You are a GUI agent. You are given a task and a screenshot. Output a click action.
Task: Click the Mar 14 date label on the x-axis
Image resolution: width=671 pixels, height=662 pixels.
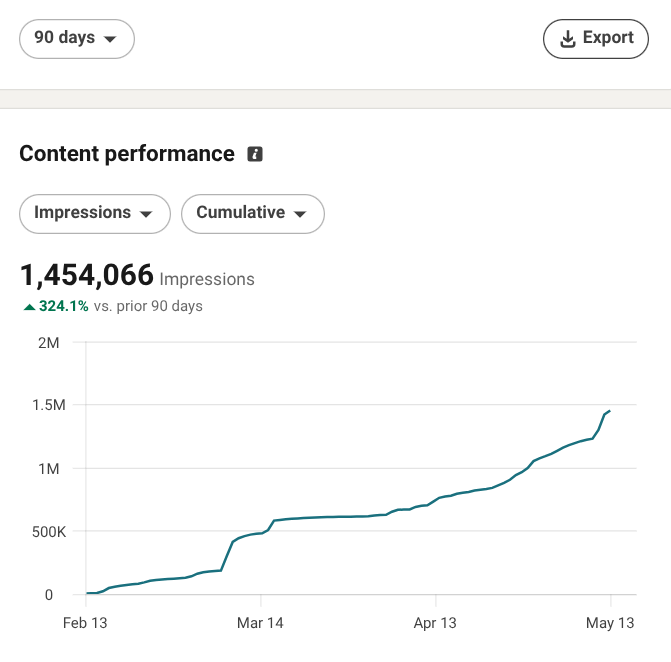pyautogui.click(x=260, y=623)
